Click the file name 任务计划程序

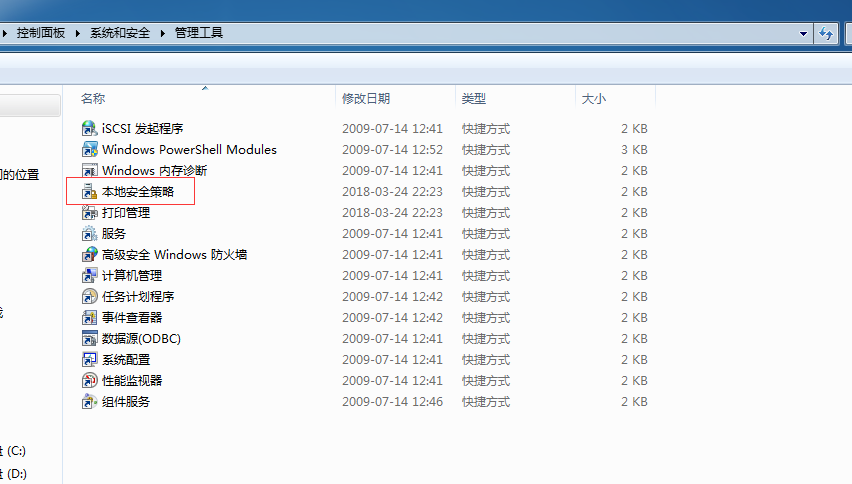(138, 297)
